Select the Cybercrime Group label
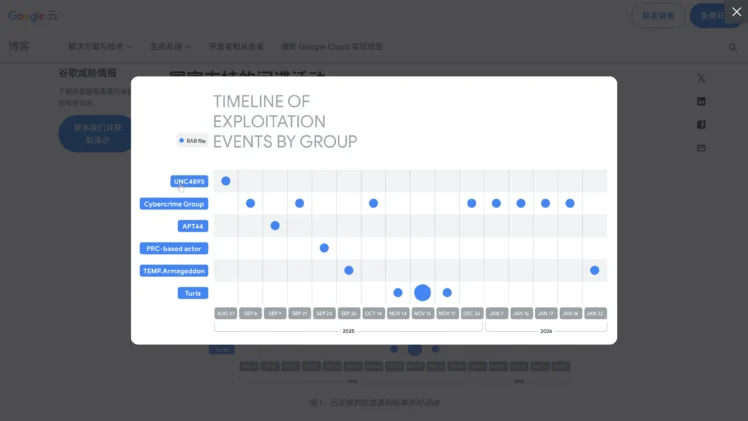 [174, 203]
